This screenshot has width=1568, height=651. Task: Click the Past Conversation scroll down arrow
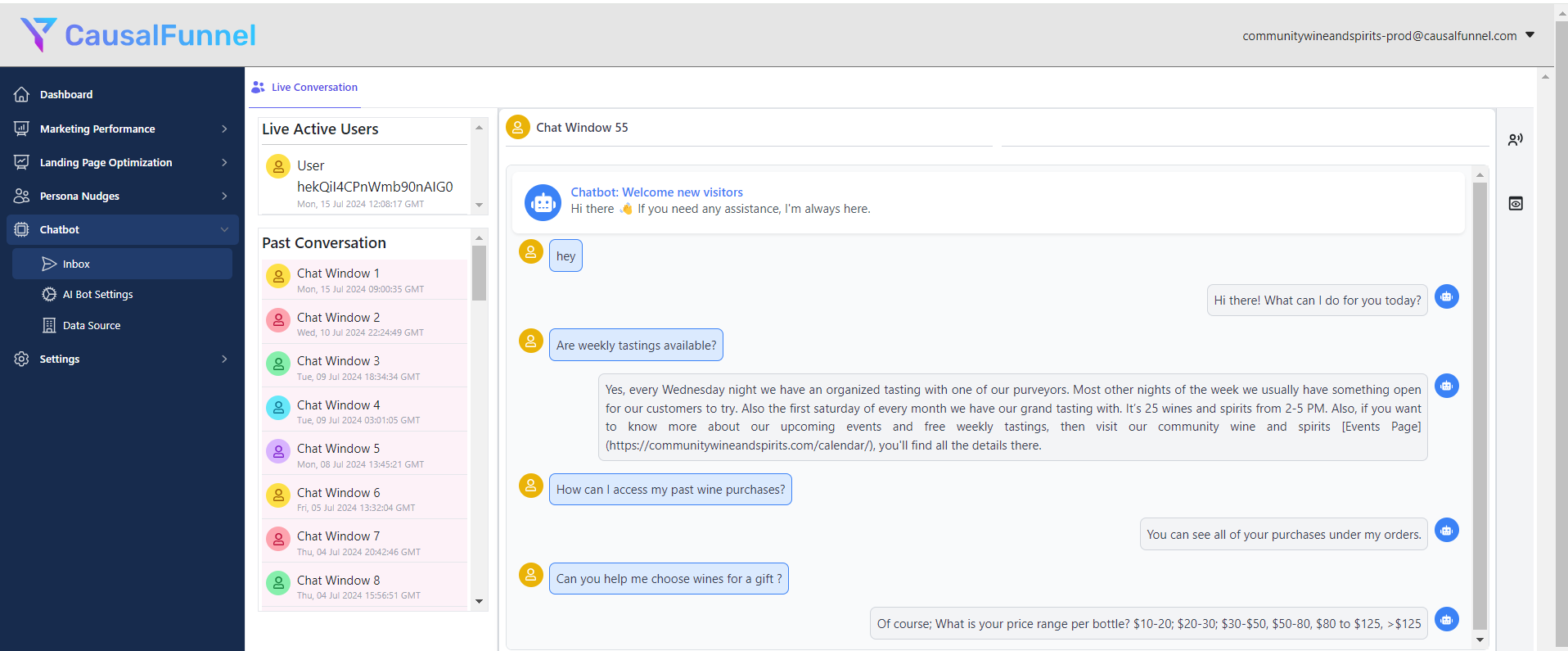click(480, 602)
